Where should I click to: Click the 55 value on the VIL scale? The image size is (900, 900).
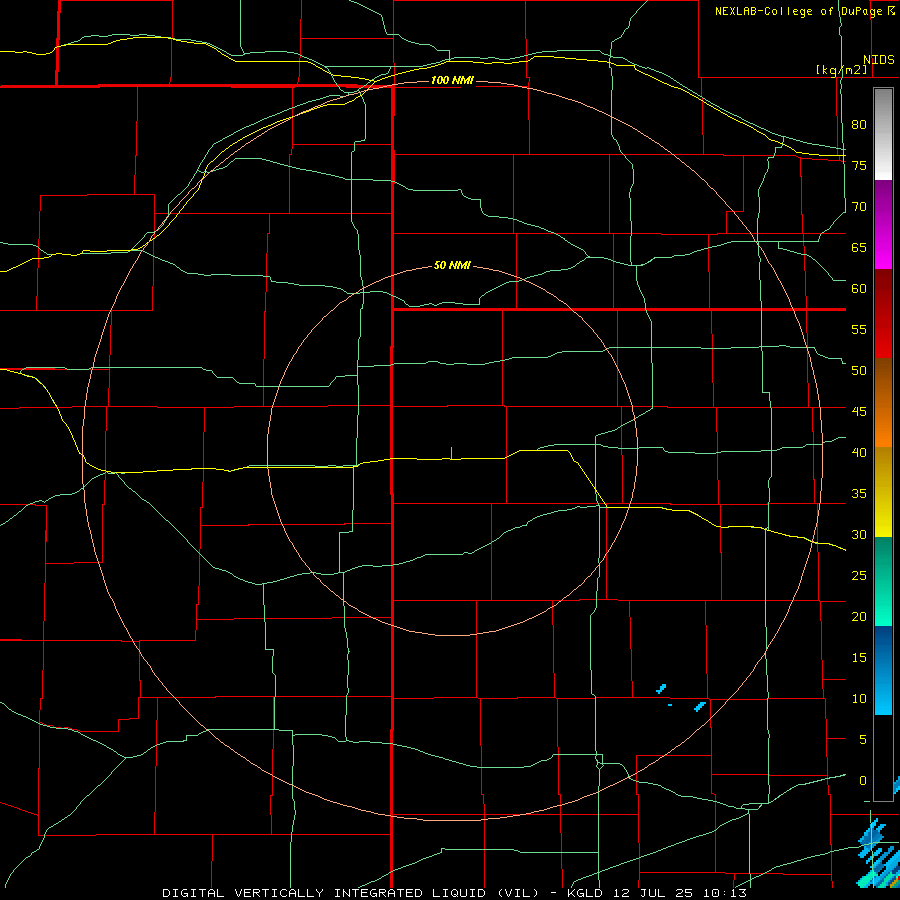click(x=859, y=329)
